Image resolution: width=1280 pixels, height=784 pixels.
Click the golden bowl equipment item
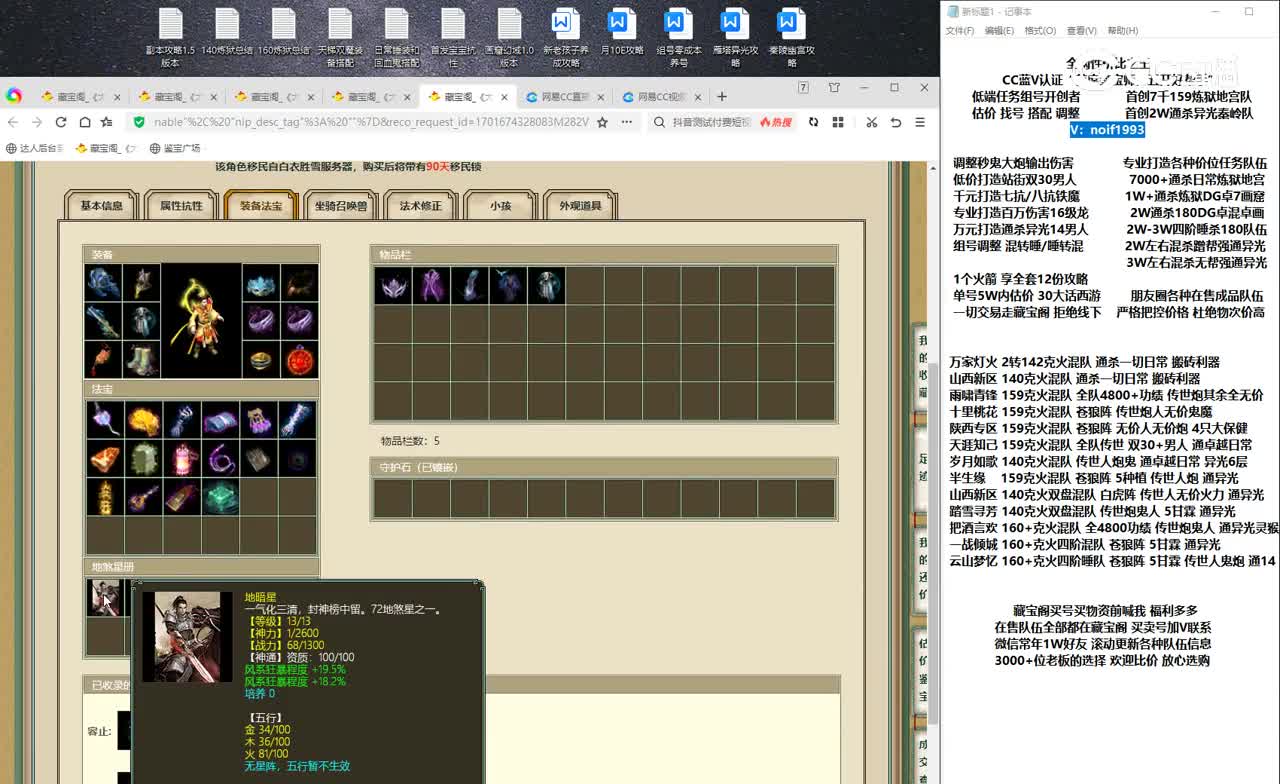(261, 359)
